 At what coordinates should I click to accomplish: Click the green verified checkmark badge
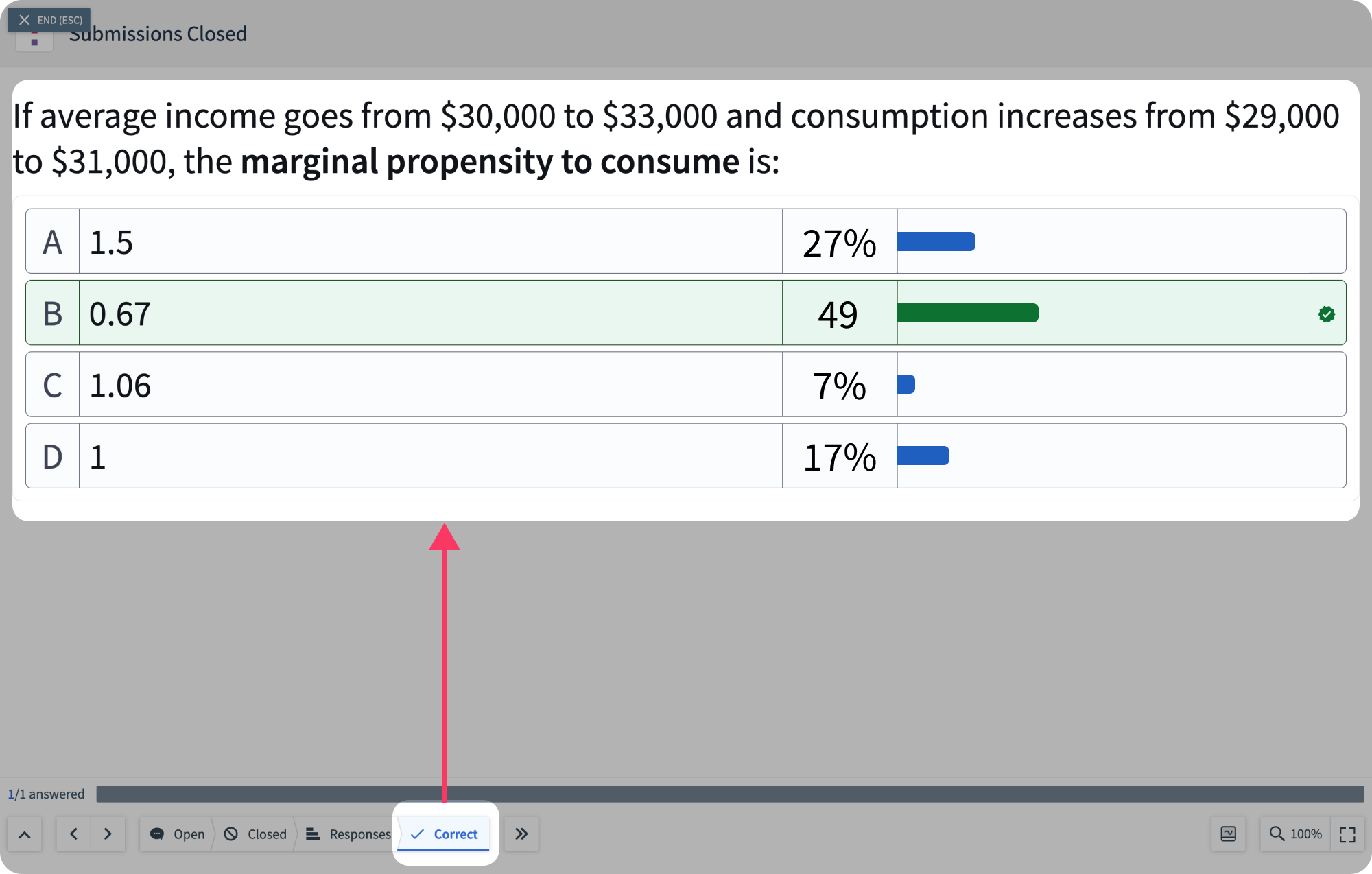click(x=1326, y=314)
